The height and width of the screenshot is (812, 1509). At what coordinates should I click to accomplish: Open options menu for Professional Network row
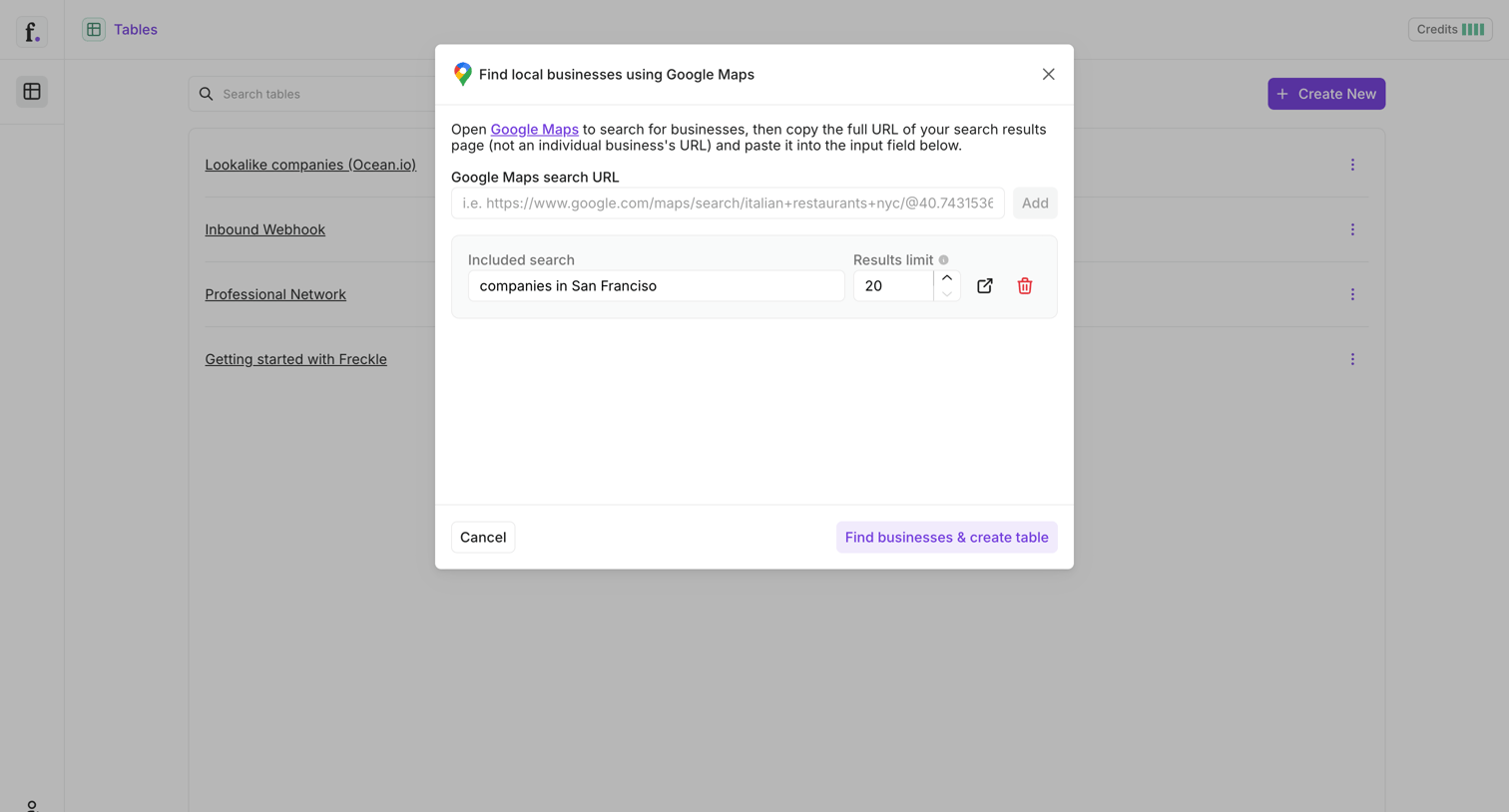coord(1352,294)
